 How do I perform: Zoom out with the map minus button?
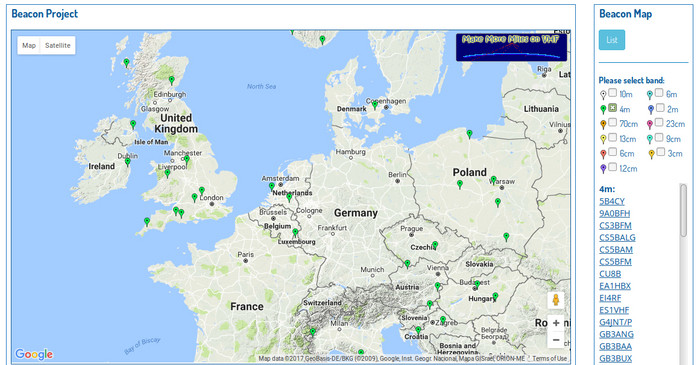[556, 340]
